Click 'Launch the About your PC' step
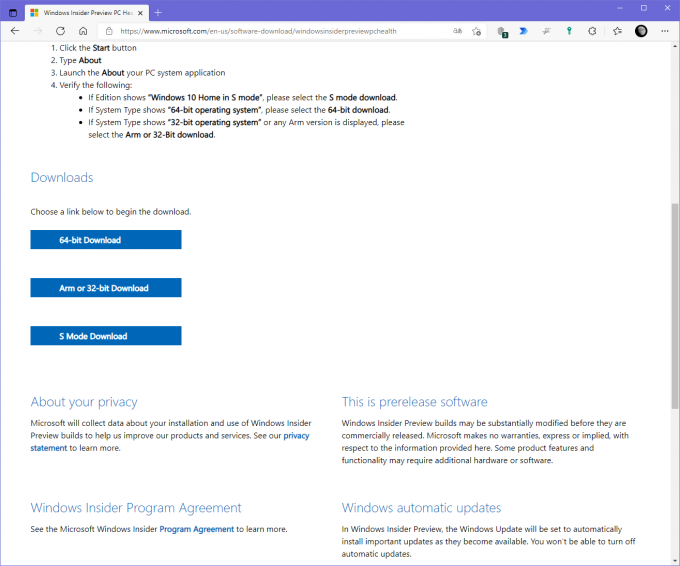This screenshot has height=566, width=680. tap(142, 73)
